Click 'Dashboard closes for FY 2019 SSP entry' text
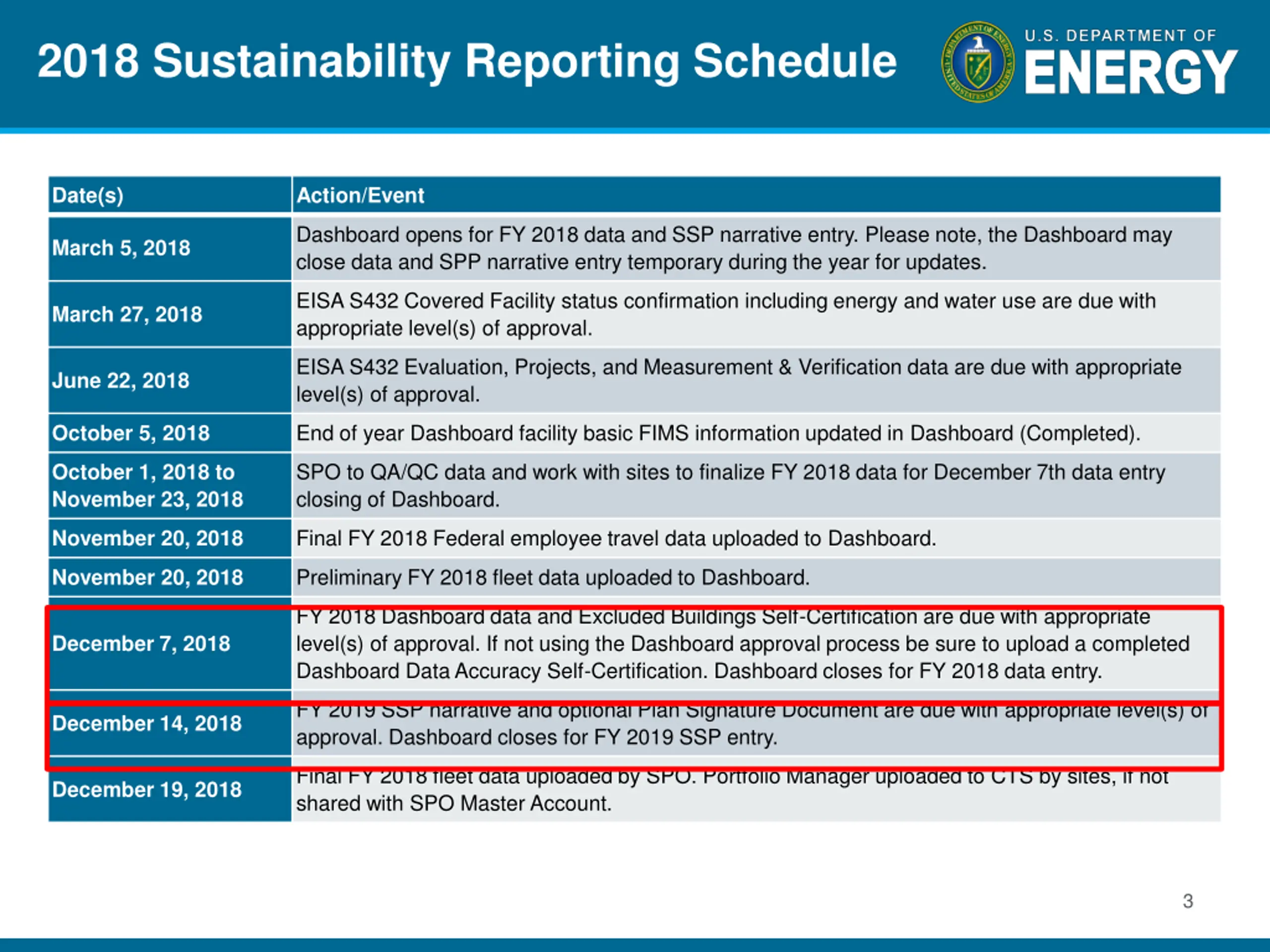Viewport: 1270px width, 952px height. click(583, 737)
